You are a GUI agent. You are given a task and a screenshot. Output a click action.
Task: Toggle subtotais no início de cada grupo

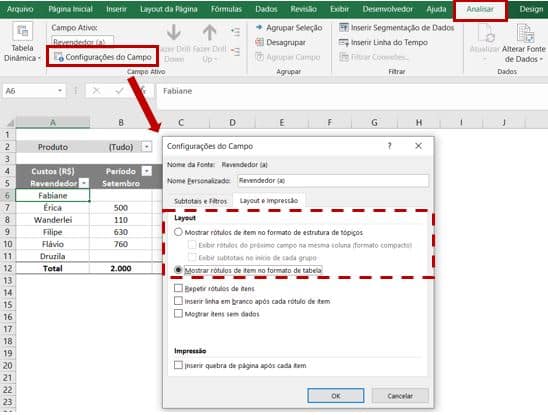pyautogui.click(x=192, y=258)
